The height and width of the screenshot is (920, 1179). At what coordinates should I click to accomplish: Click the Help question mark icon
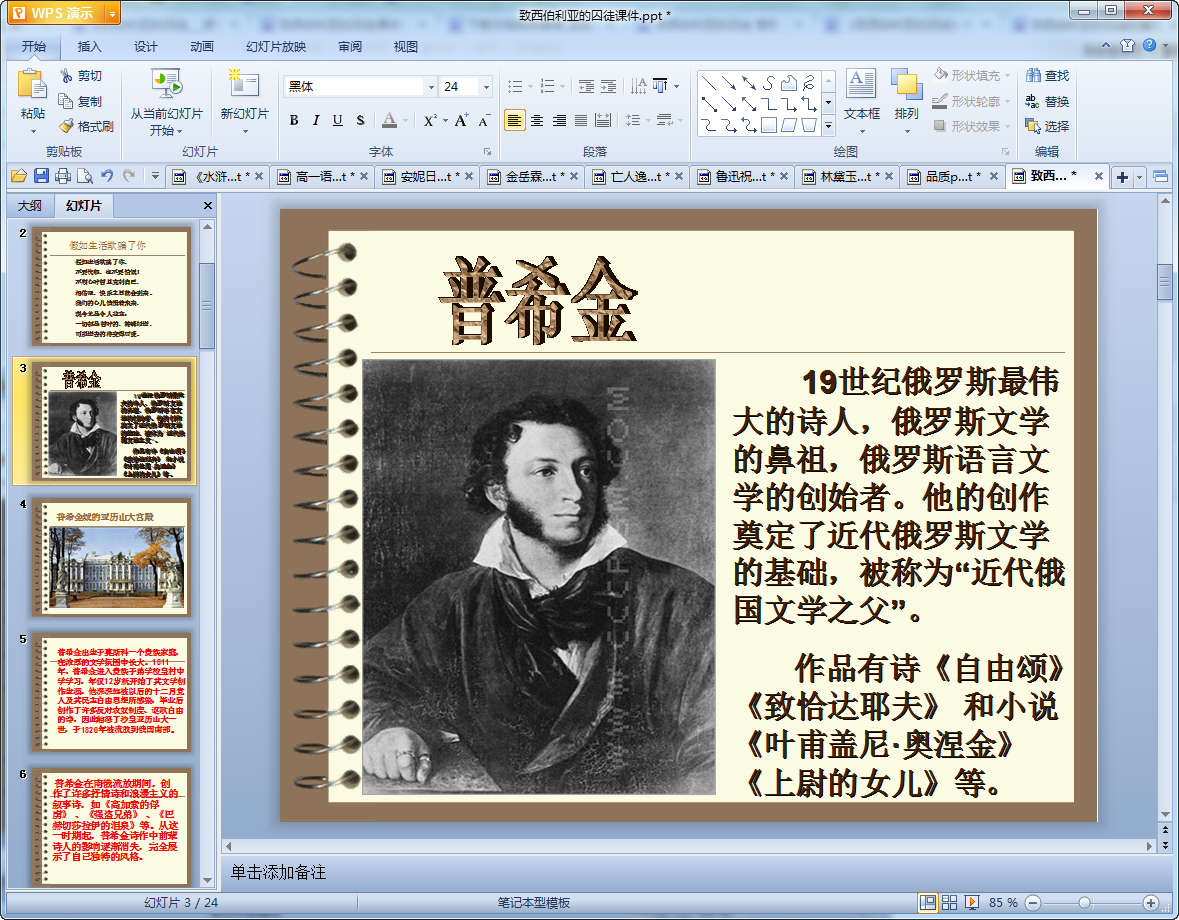tap(1150, 45)
